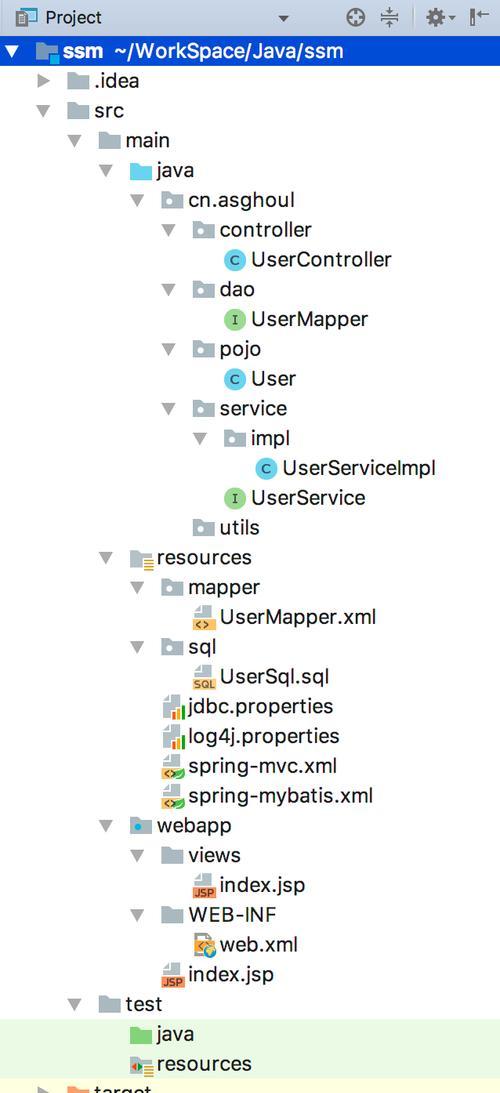Collapse the src folder arrow
This screenshot has height=1093, width=500.
pyautogui.click(x=44, y=111)
